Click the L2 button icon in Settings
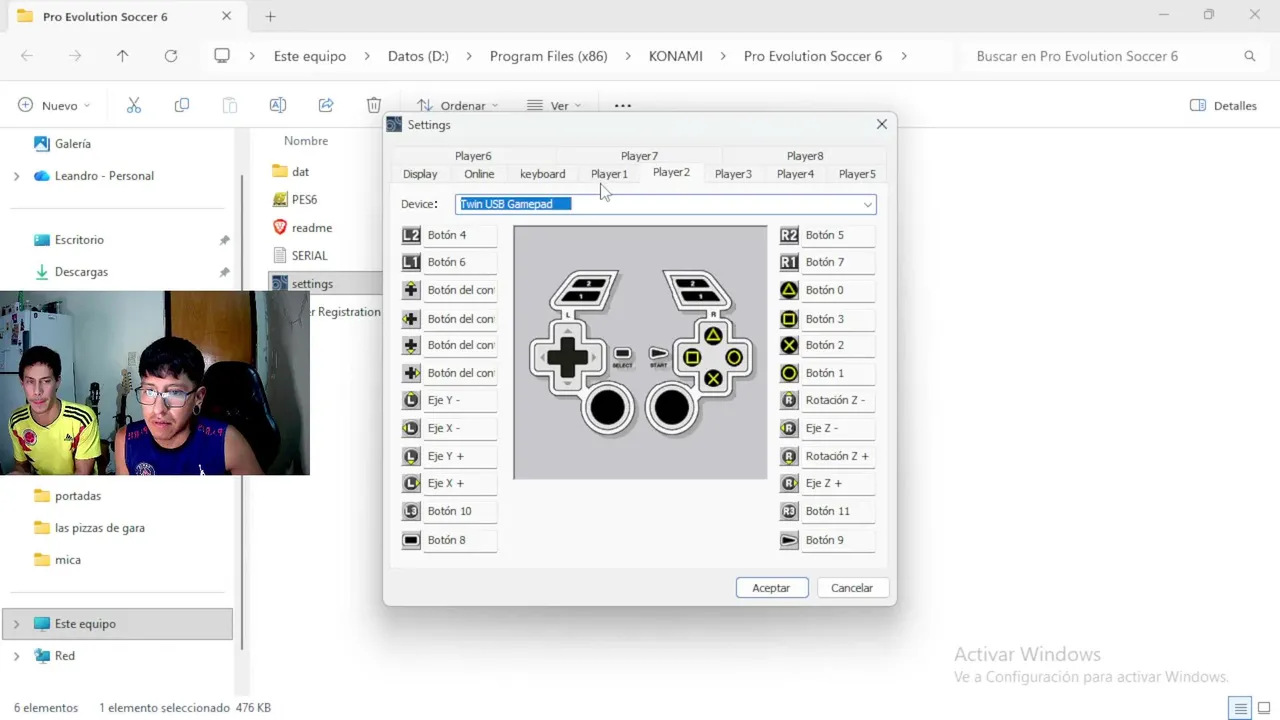The height and width of the screenshot is (720, 1280). 411,235
